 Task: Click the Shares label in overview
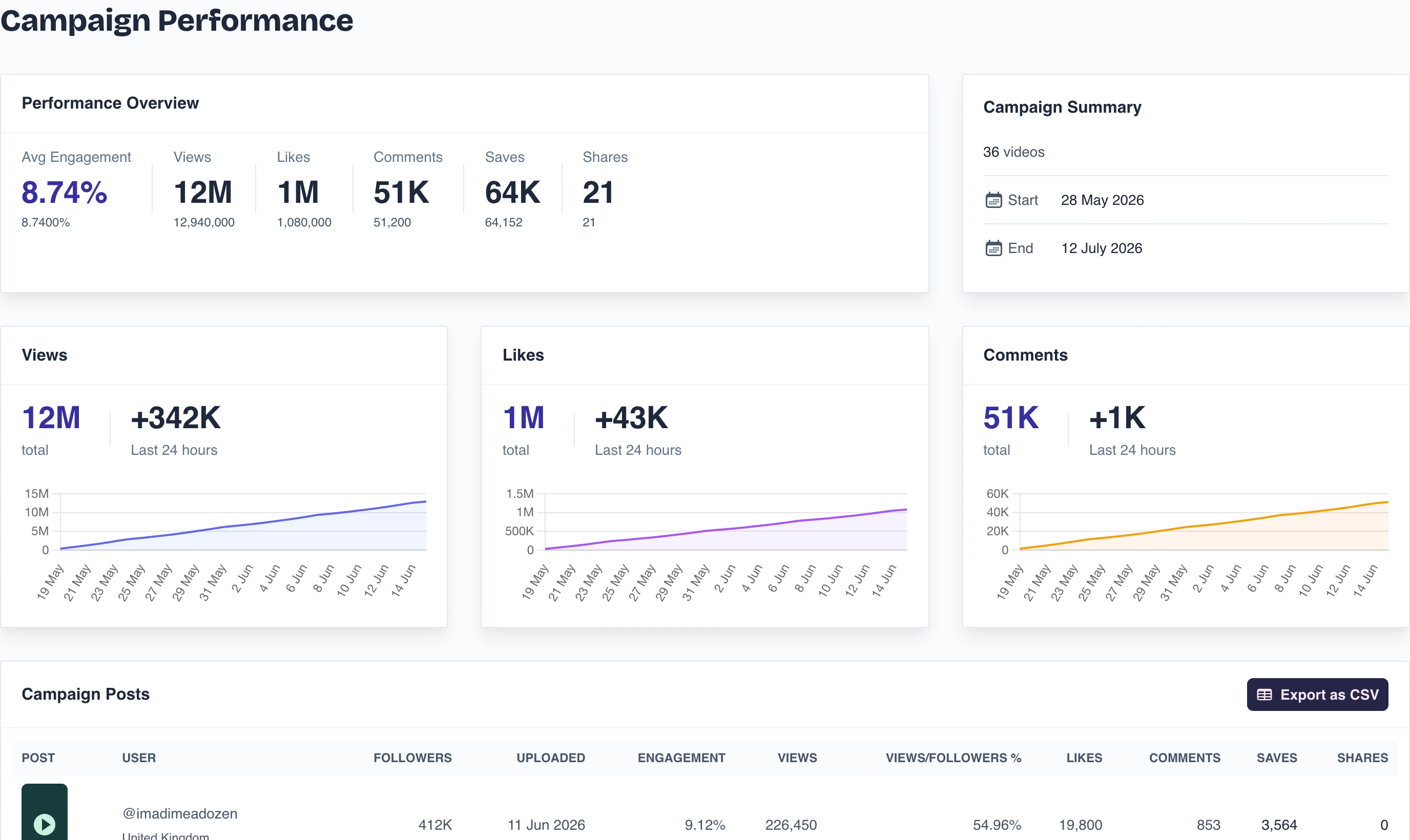pyautogui.click(x=605, y=157)
